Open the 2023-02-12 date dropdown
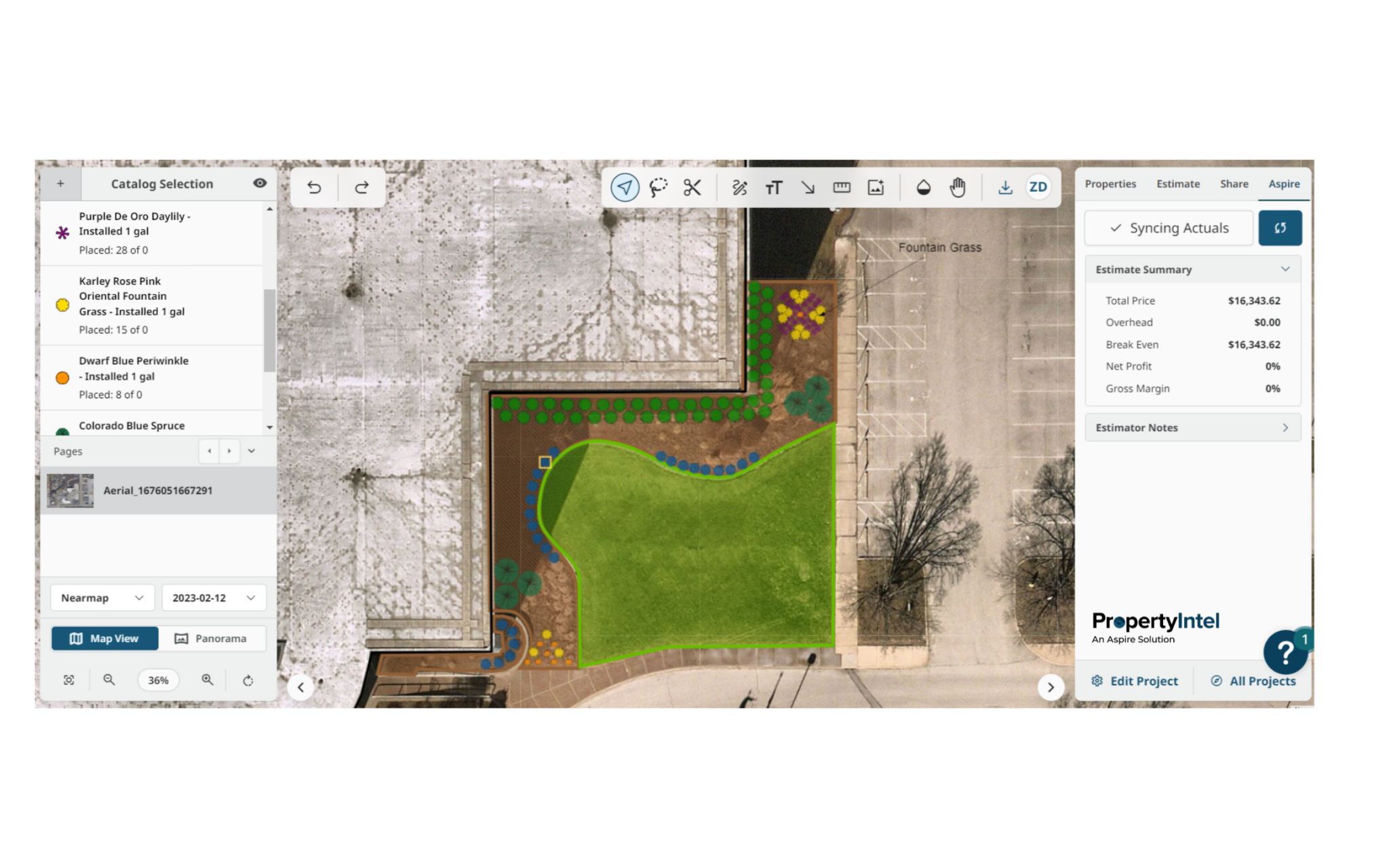Viewport: 1389px width, 868px height. 214,597
